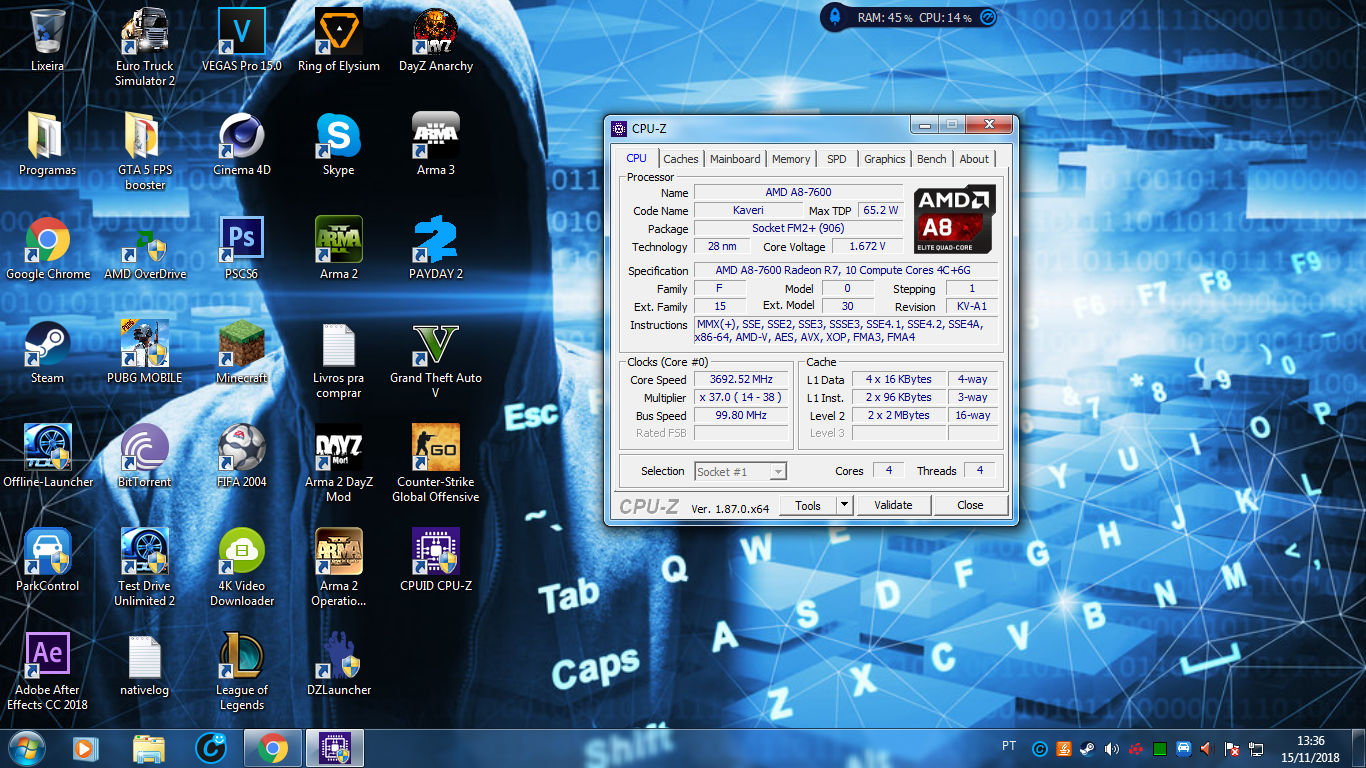The height and width of the screenshot is (768, 1366).
Task: Select GTA 5 FPS booster folder
Action: [145, 151]
